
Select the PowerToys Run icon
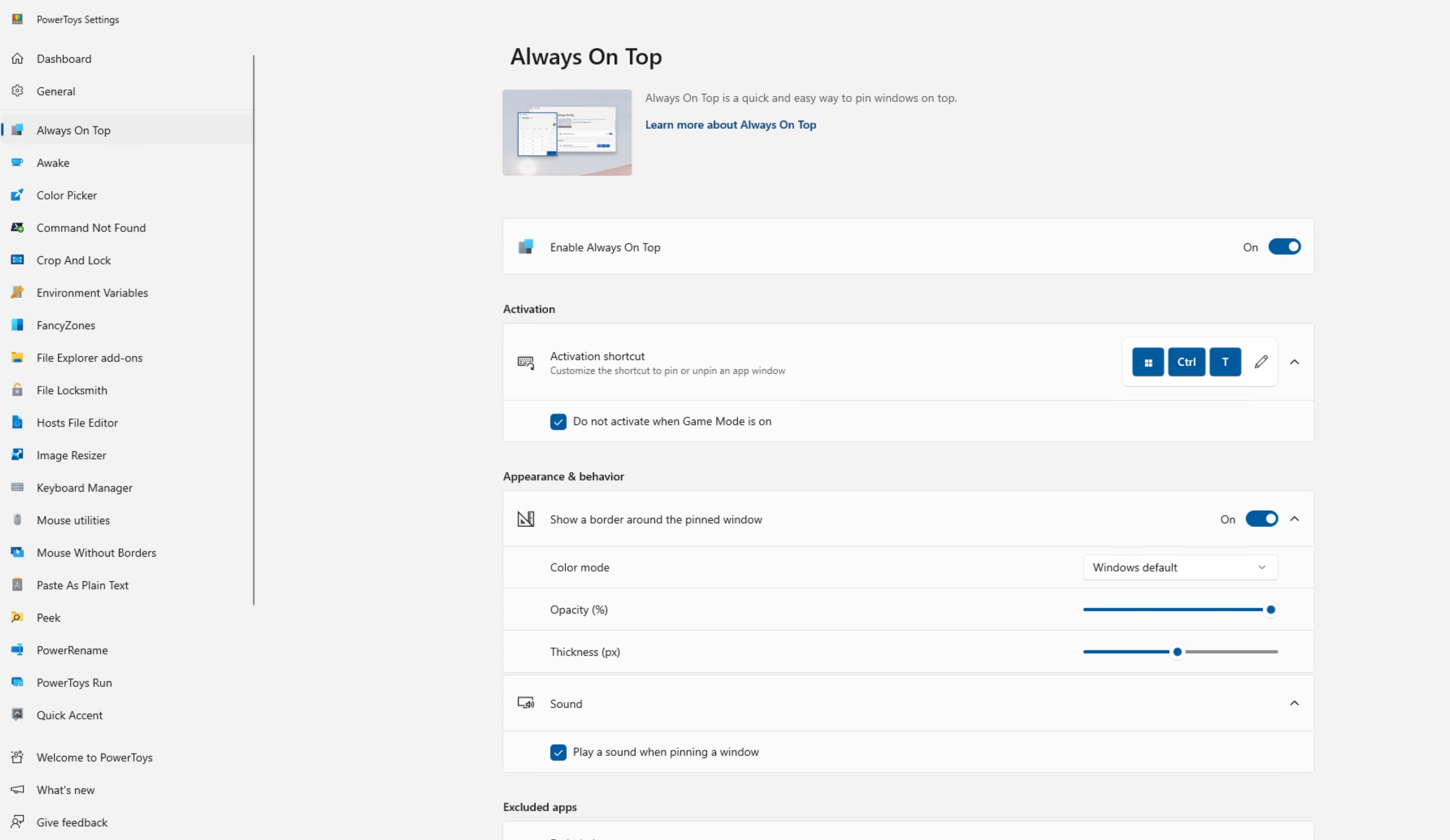[x=17, y=682]
